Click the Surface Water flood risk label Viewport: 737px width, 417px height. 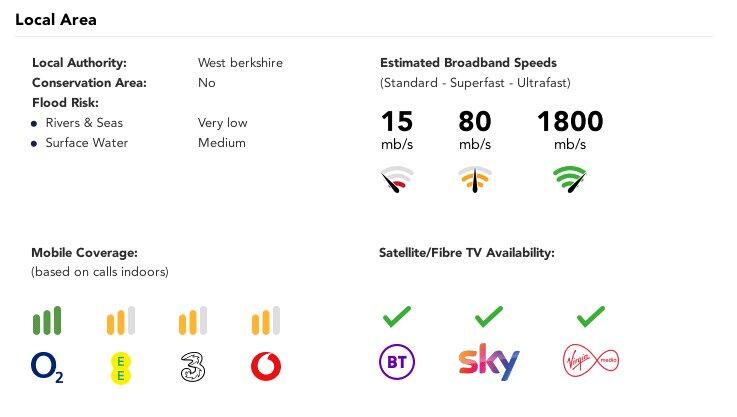(87, 143)
